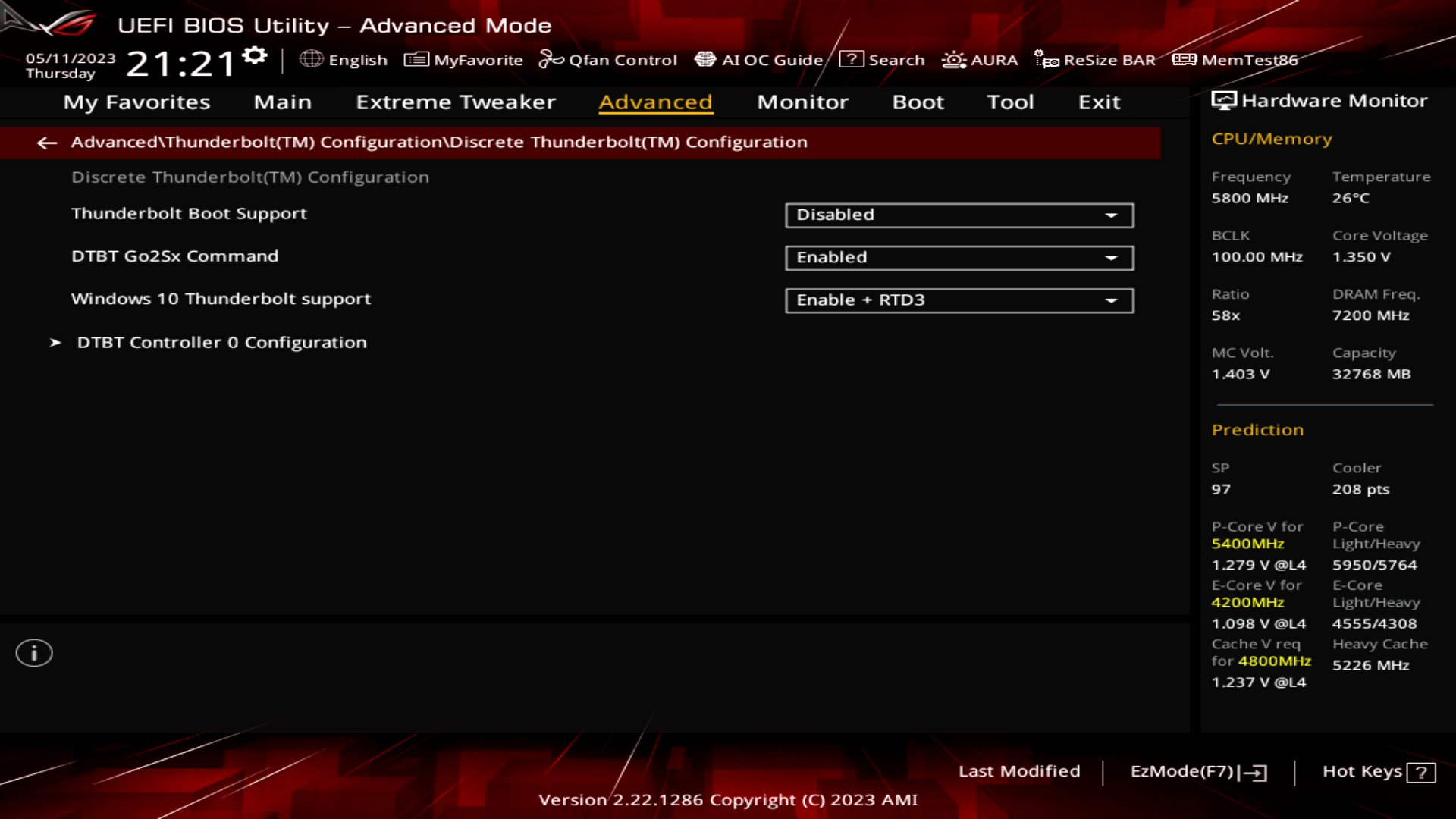
Task: Click the Hardware Monitor screen icon
Action: click(x=1224, y=101)
